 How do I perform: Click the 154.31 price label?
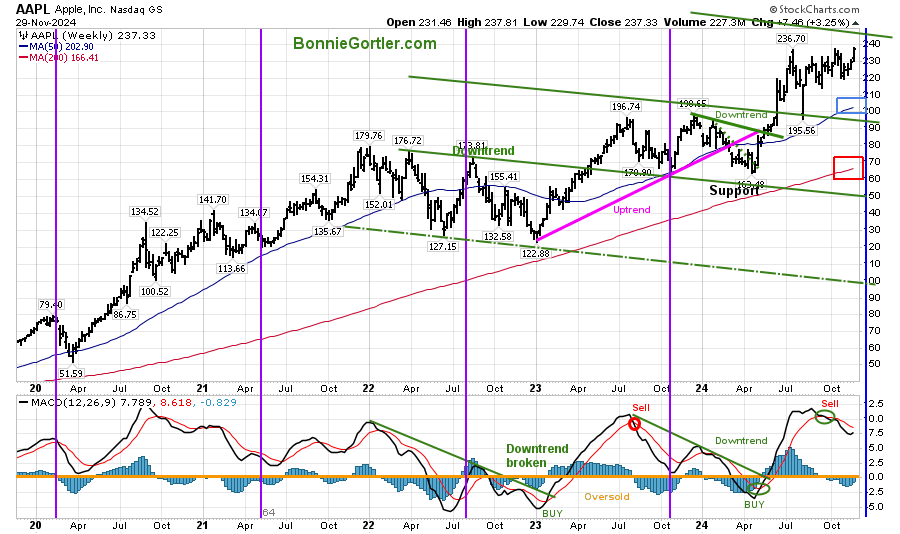tap(315, 179)
